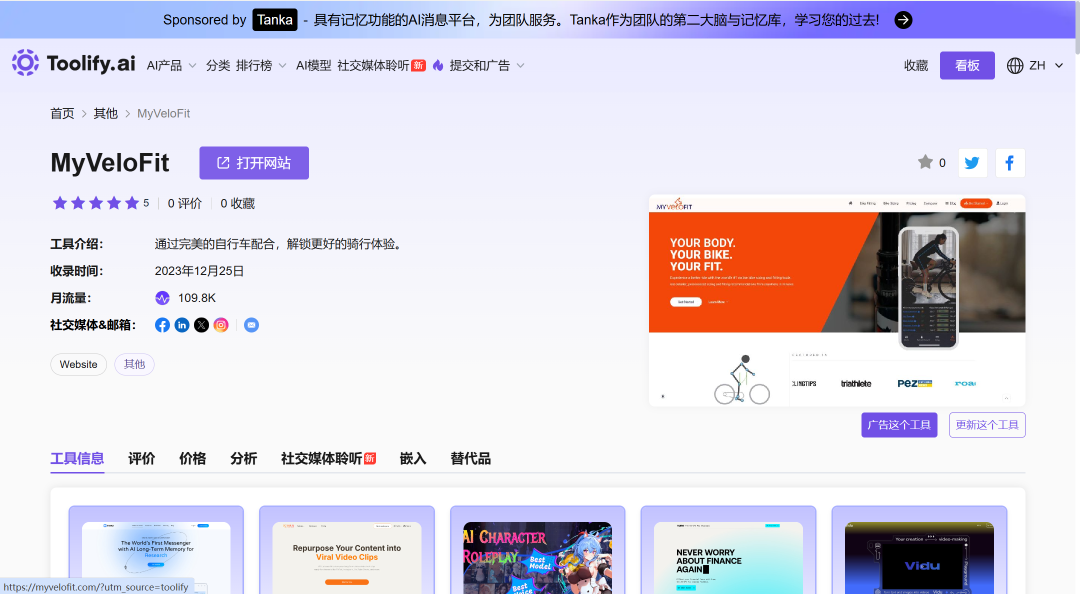Click the 0 评价 text

(x=185, y=203)
